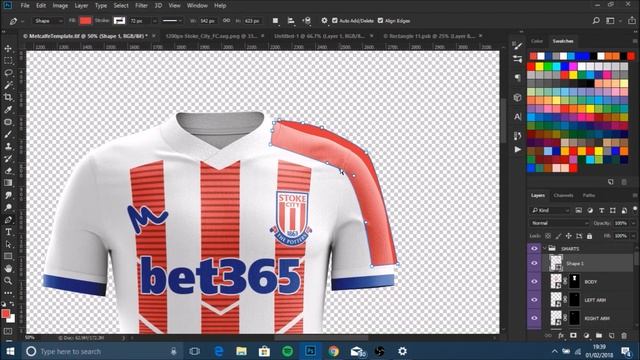Screen dimensions: 640x360
Task: Switch to the Paths tab
Action: pos(589,196)
